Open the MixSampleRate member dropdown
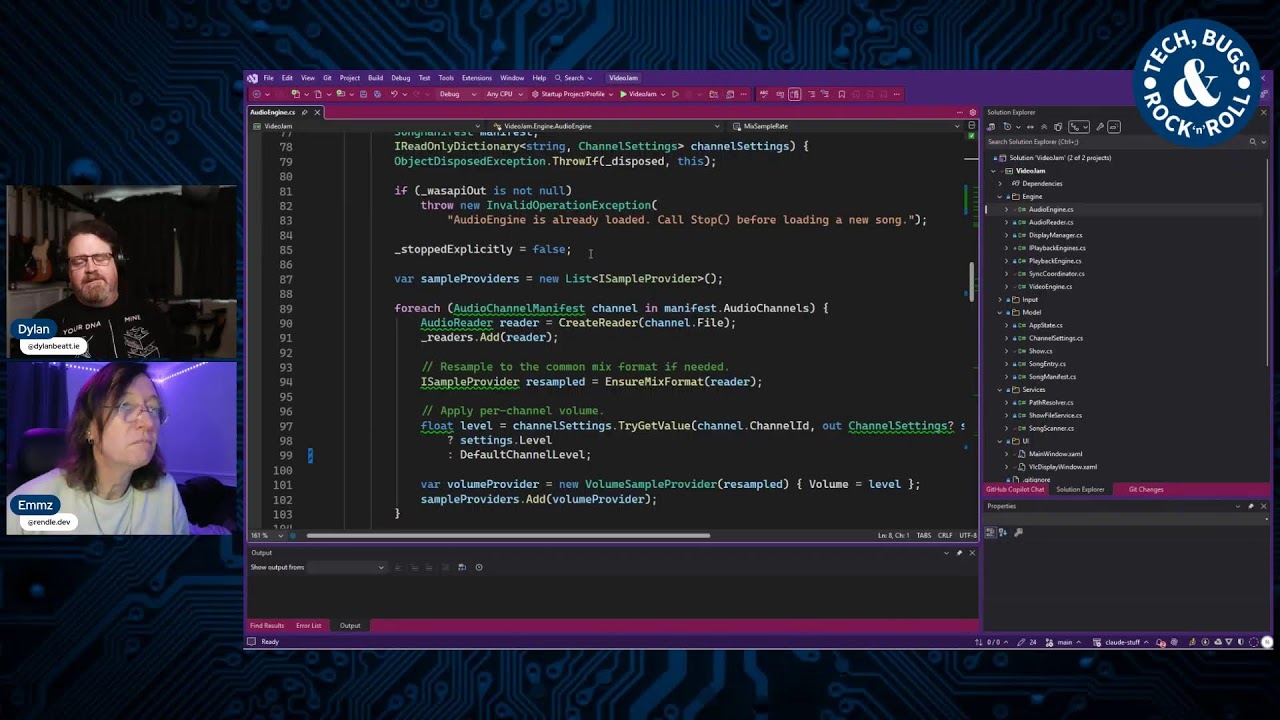 [846, 126]
